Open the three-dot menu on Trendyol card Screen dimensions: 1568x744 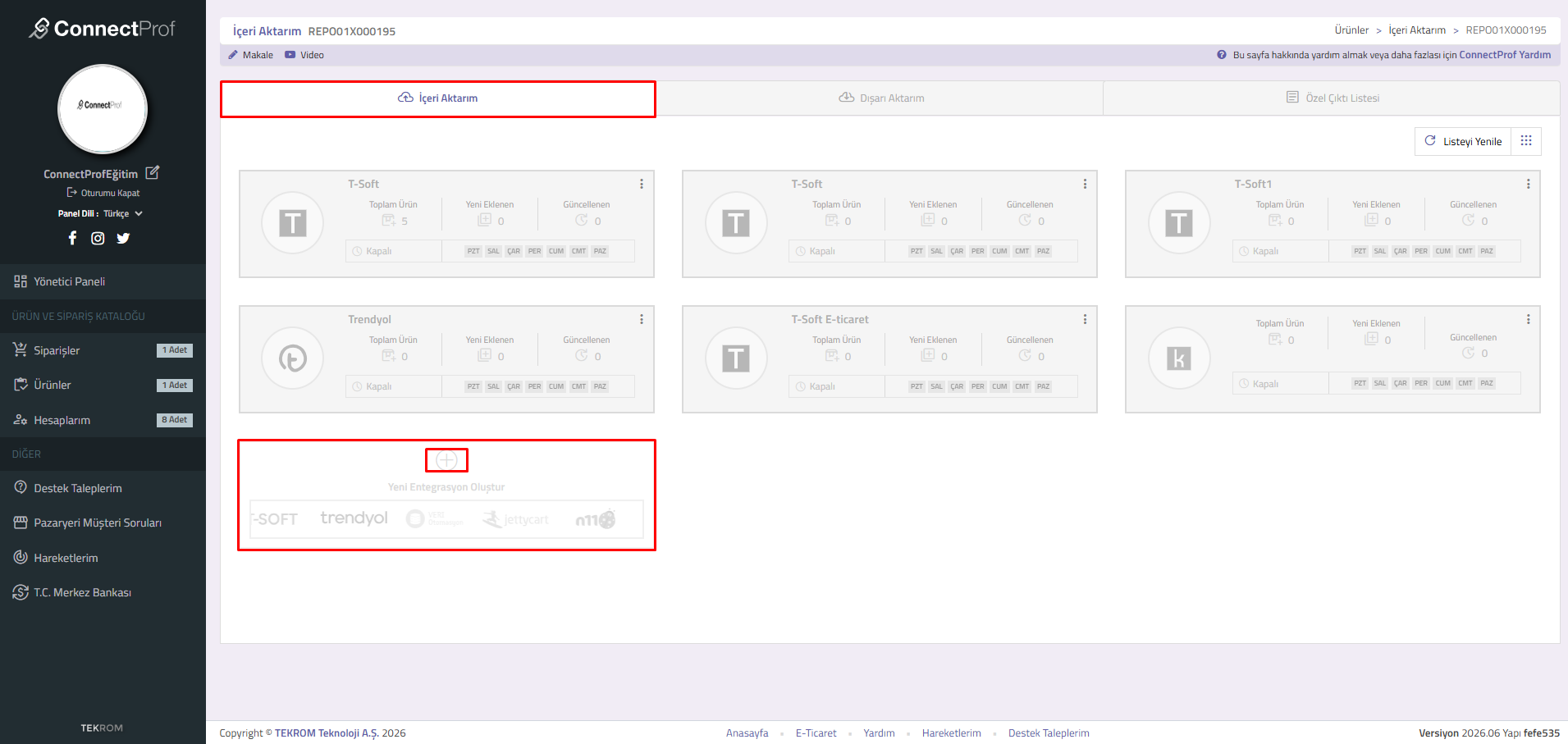click(642, 319)
